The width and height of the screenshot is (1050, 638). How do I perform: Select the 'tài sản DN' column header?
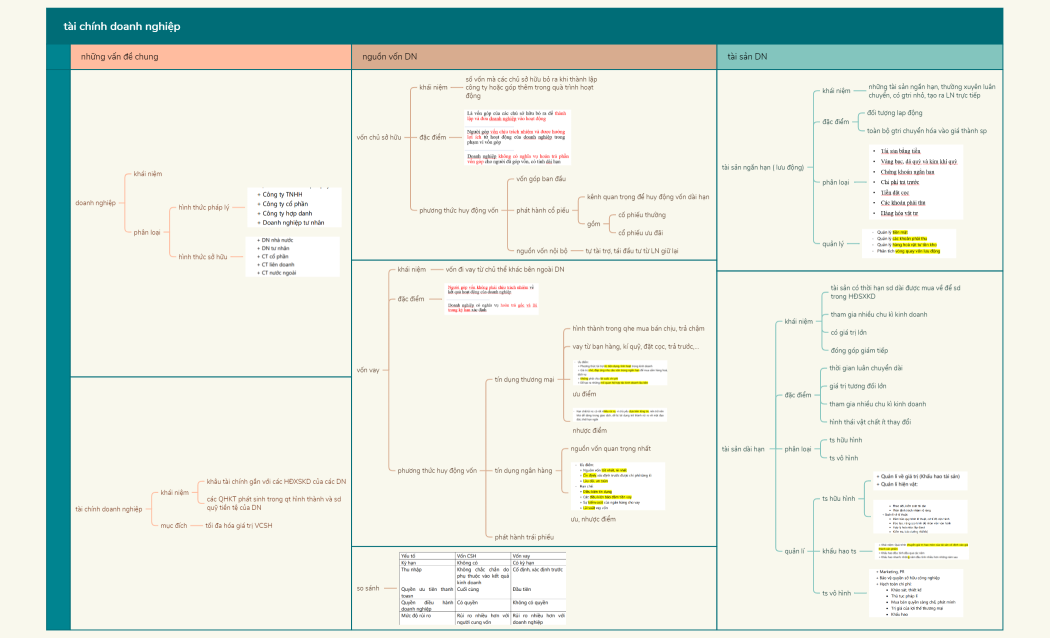[x=747, y=57]
